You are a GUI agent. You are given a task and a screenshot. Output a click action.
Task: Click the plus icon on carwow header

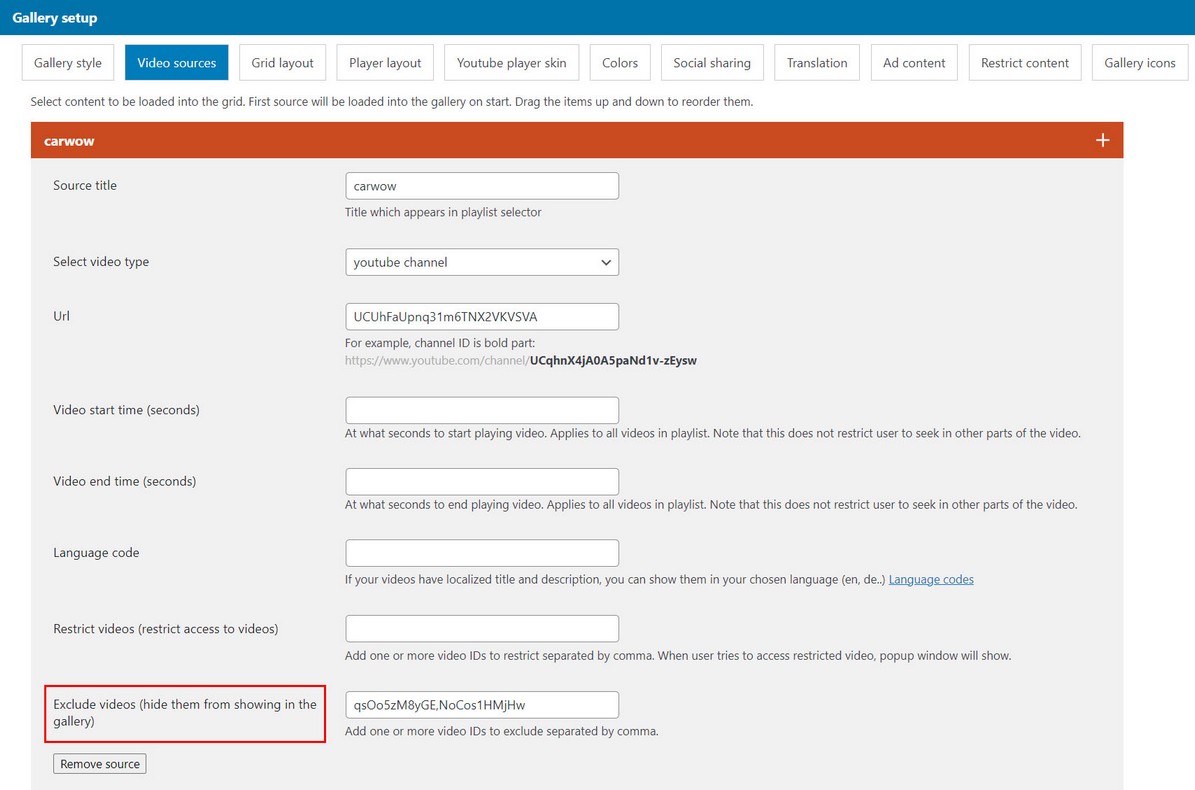coord(1102,140)
